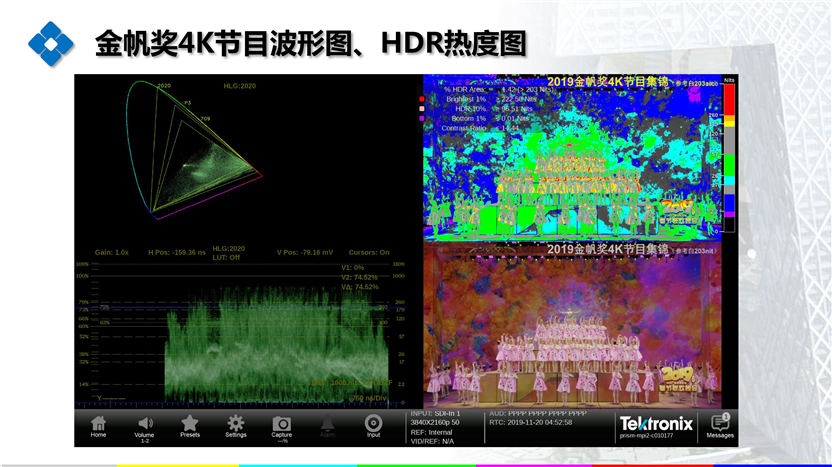Select the Input source icon
This screenshot has width=832, height=467.
pyautogui.click(x=373, y=424)
